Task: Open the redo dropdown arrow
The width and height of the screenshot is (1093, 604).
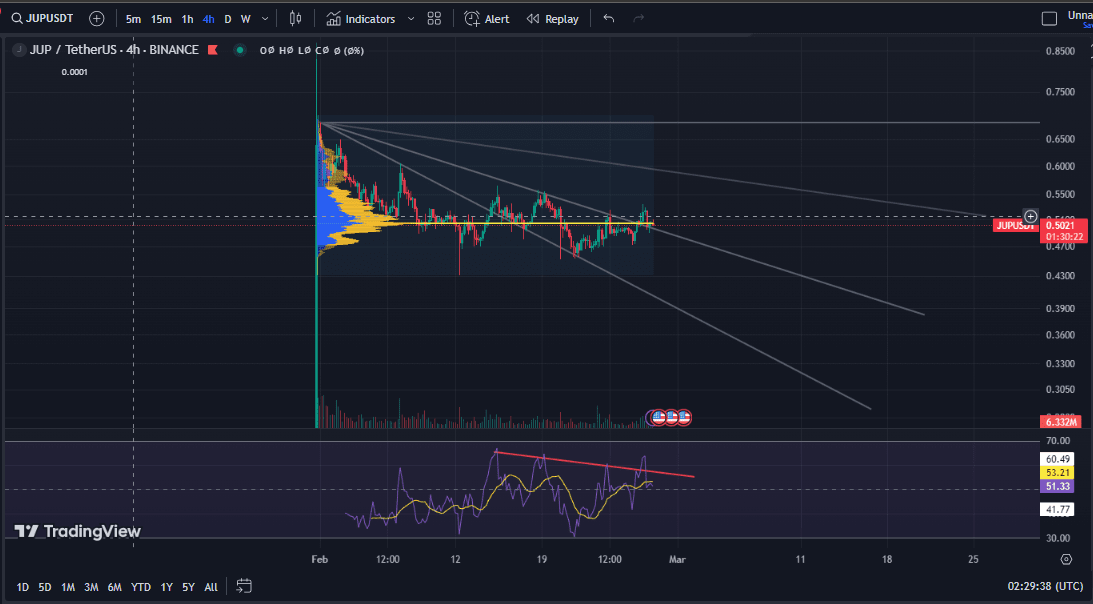Action: point(637,17)
